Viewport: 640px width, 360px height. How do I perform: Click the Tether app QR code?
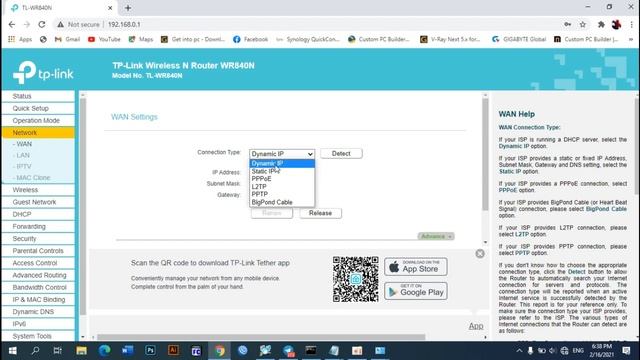pos(356,279)
